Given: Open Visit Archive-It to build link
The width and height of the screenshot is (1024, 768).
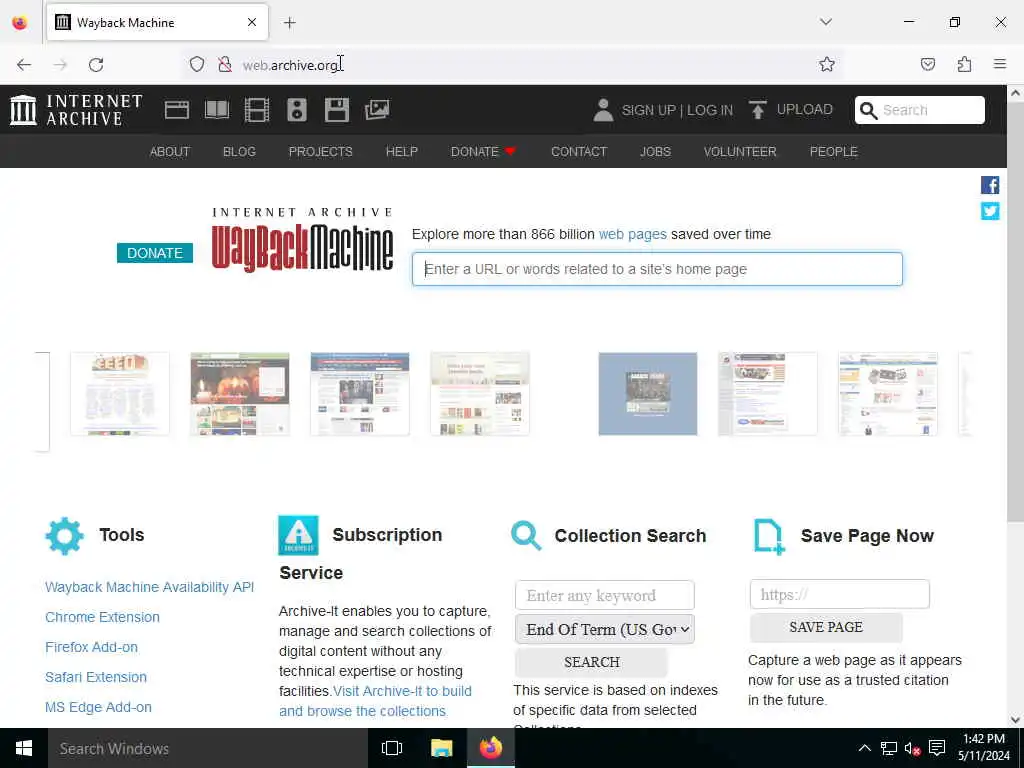Looking at the screenshot, I should (x=402, y=691).
